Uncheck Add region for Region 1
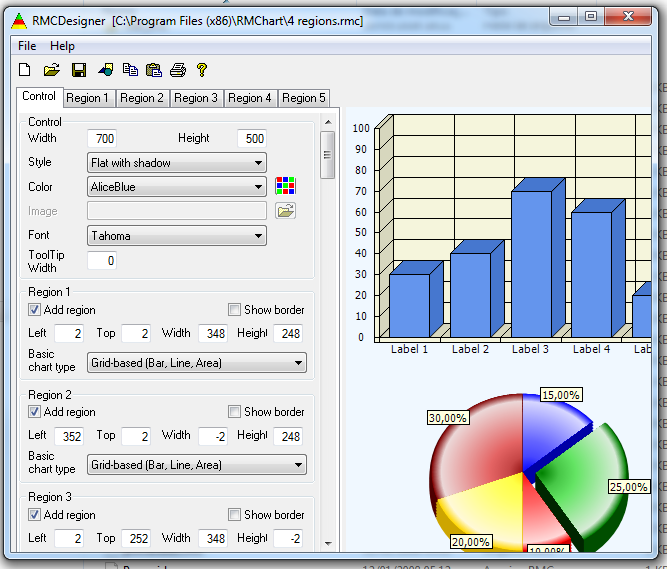Image resolution: width=667 pixels, height=569 pixels. point(35,310)
